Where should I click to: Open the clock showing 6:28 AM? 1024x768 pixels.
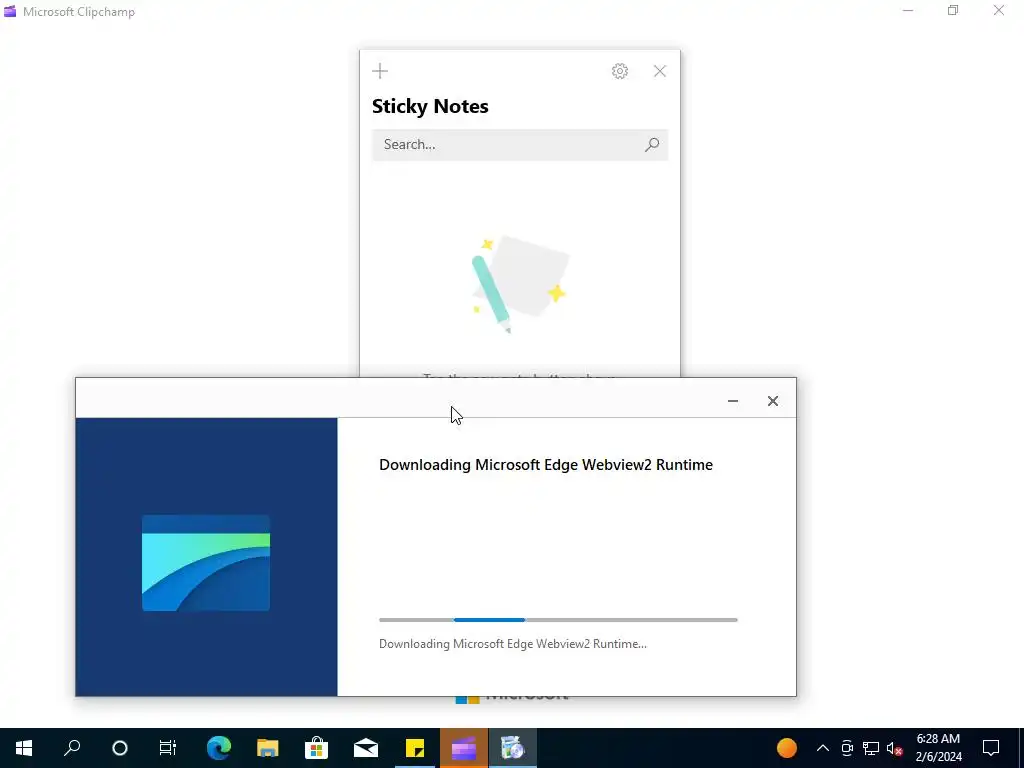pos(938,748)
